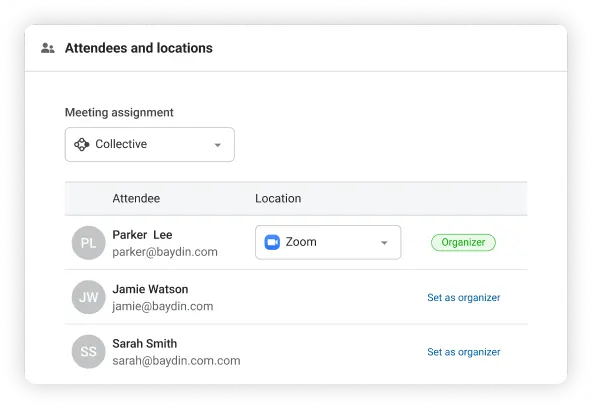This screenshot has height=408, width=592.
Task: Click the Attendees and locations heading
Action: (x=139, y=48)
